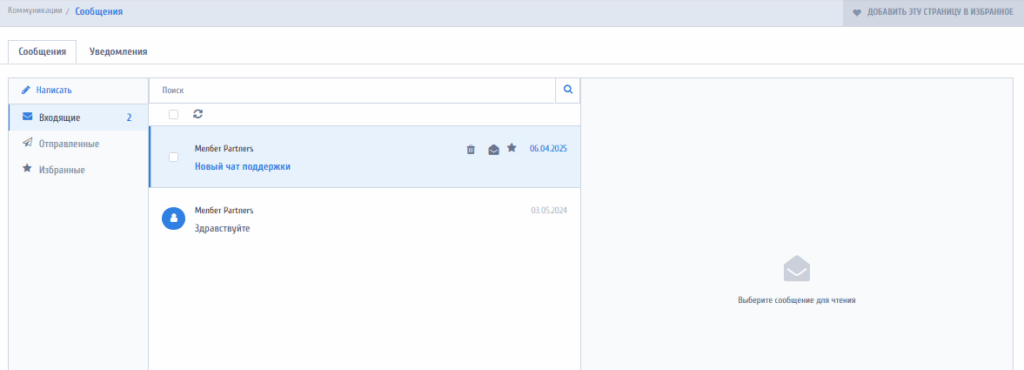Click the sender name above Новый чат поддержки
Image resolution: width=1024 pixels, height=370 pixels.
click(224, 148)
